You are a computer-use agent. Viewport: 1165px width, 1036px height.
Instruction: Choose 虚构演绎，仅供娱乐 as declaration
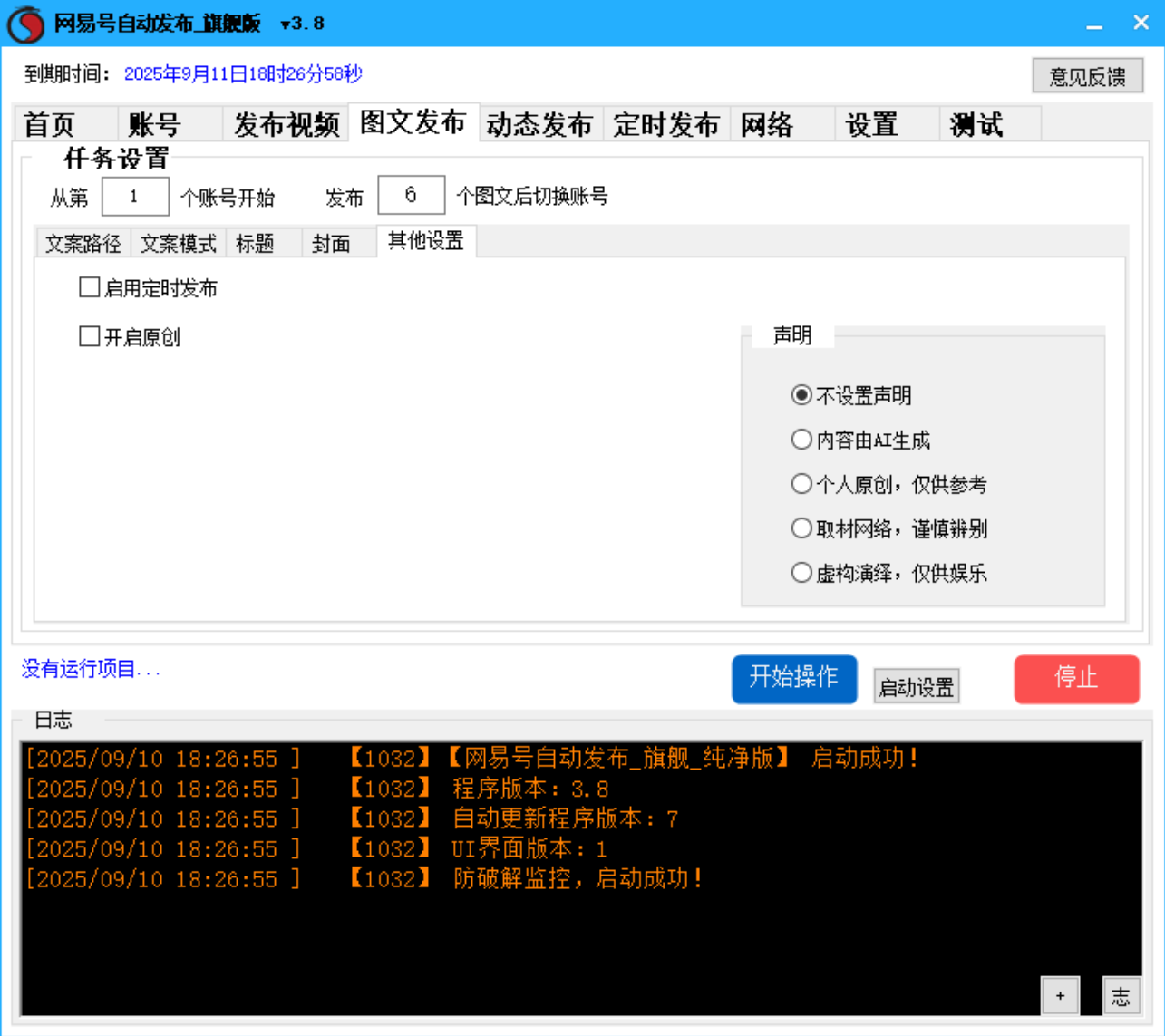801,573
